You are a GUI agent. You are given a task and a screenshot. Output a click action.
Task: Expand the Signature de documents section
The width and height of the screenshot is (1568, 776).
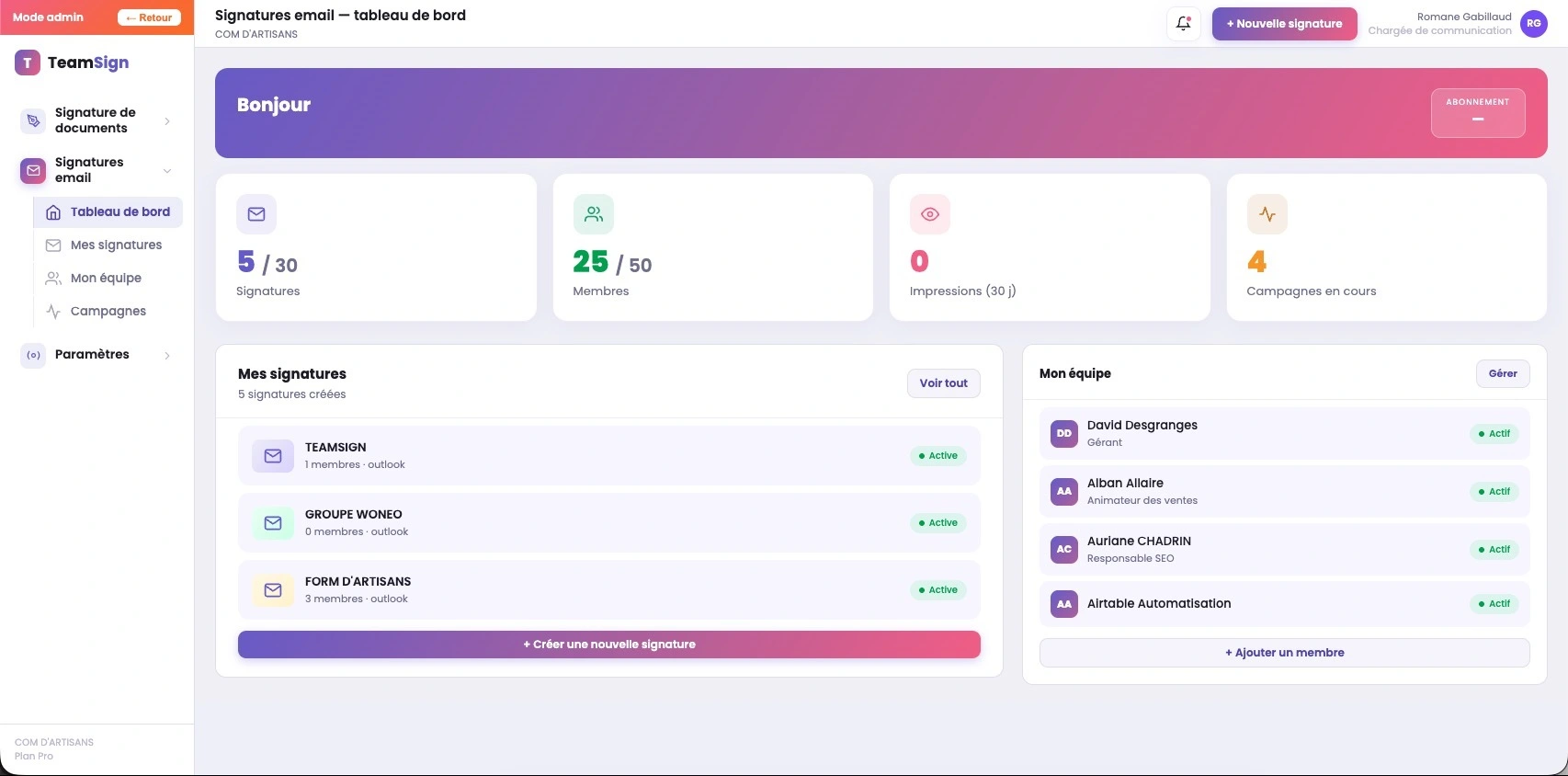[167, 121]
